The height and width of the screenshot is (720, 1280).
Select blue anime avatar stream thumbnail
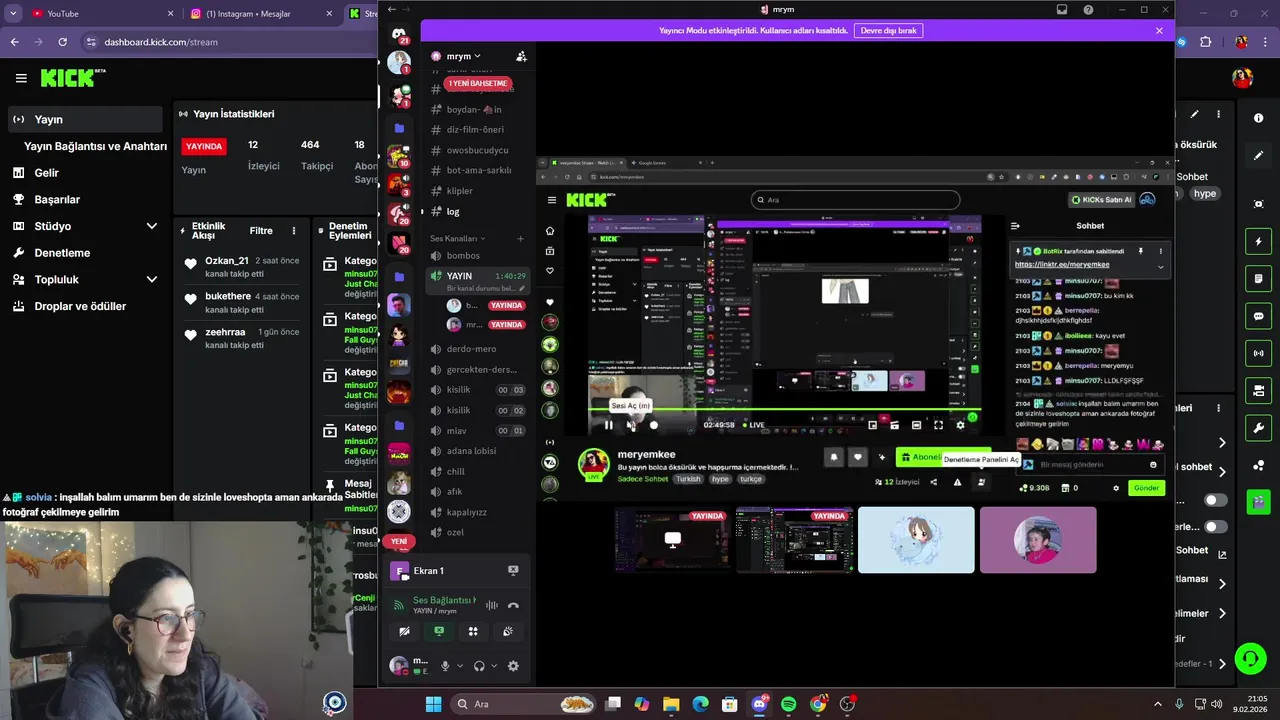pyautogui.click(x=916, y=540)
